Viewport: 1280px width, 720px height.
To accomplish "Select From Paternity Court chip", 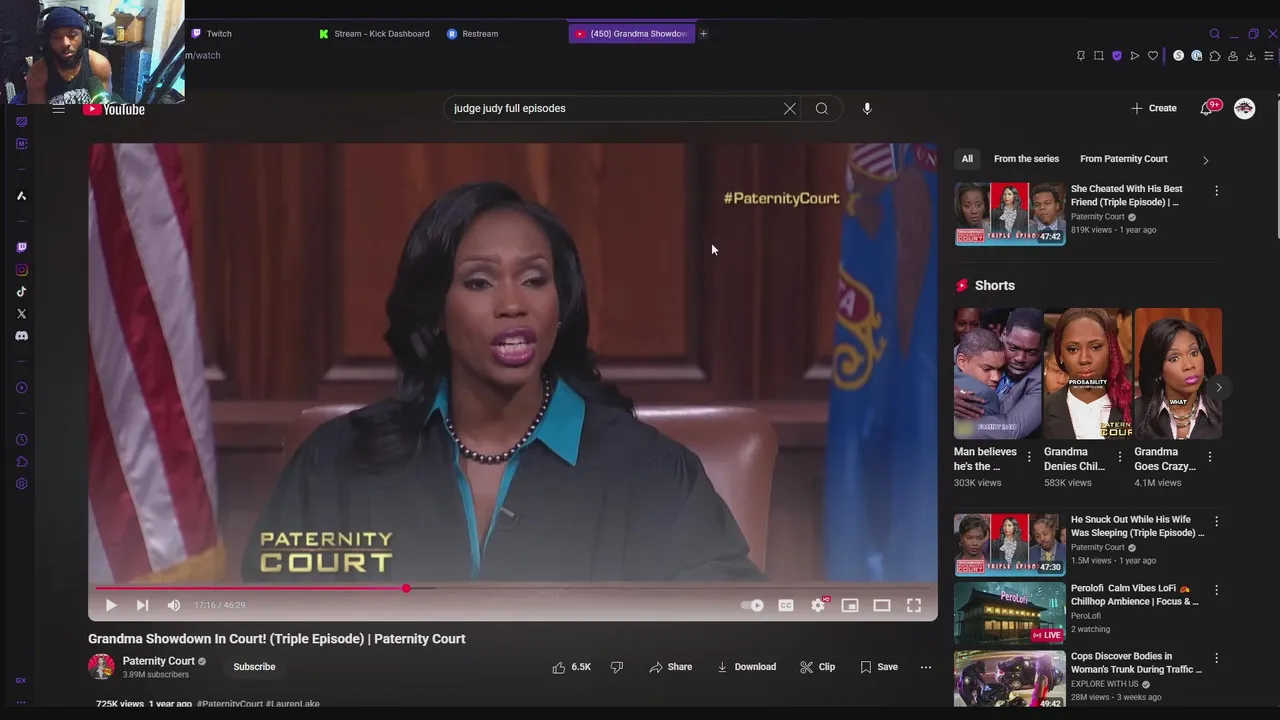I will (x=1124, y=159).
